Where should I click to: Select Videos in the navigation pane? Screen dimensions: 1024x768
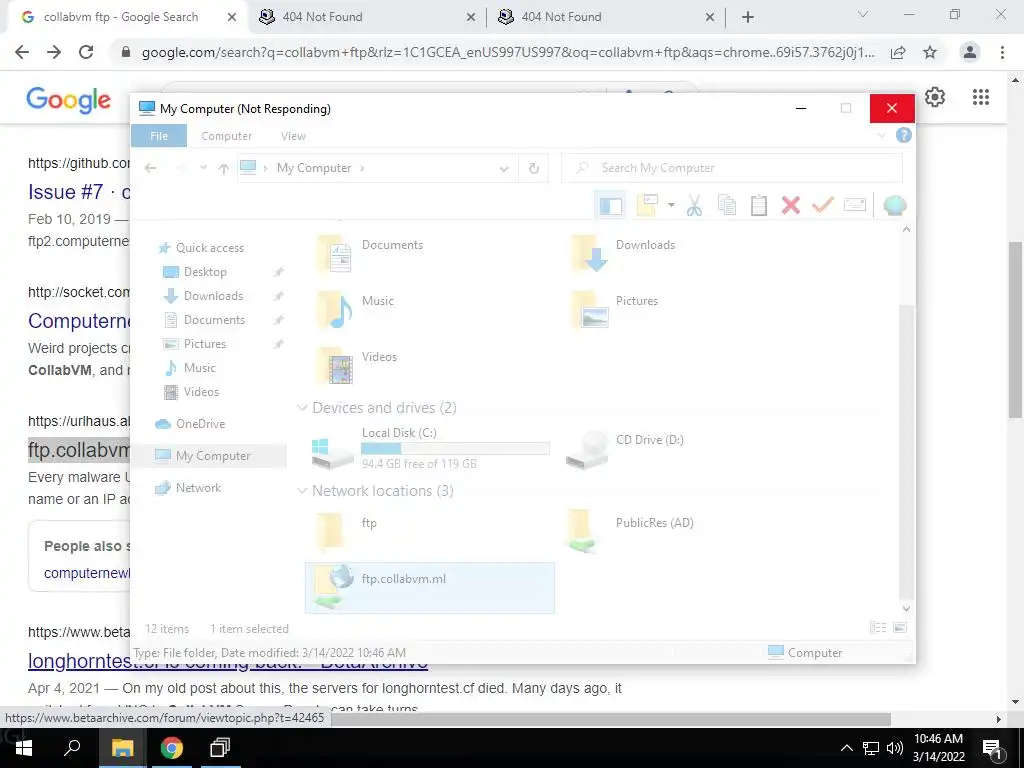coord(201,392)
